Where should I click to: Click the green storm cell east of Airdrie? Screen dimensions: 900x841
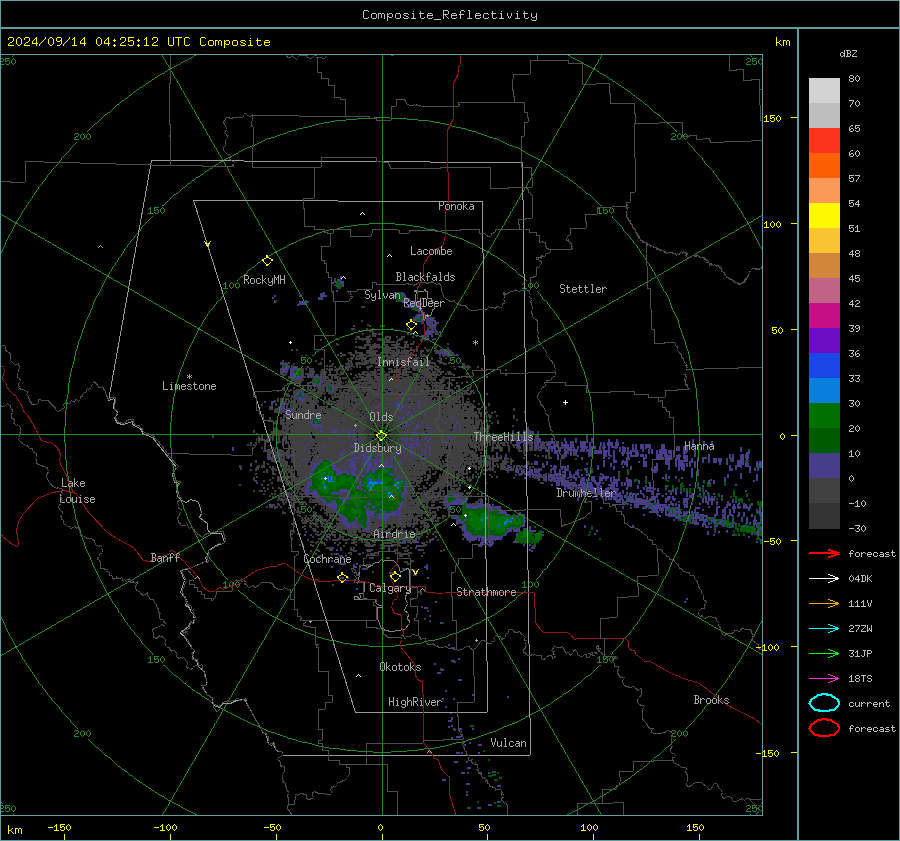494,524
